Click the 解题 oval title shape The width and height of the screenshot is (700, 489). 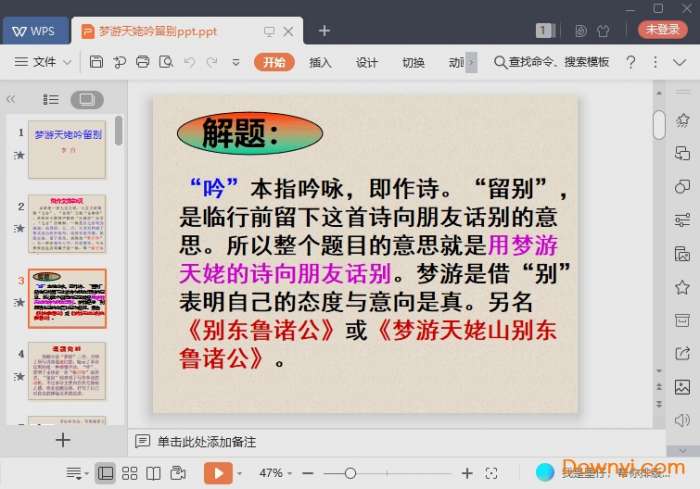tap(250, 134)
